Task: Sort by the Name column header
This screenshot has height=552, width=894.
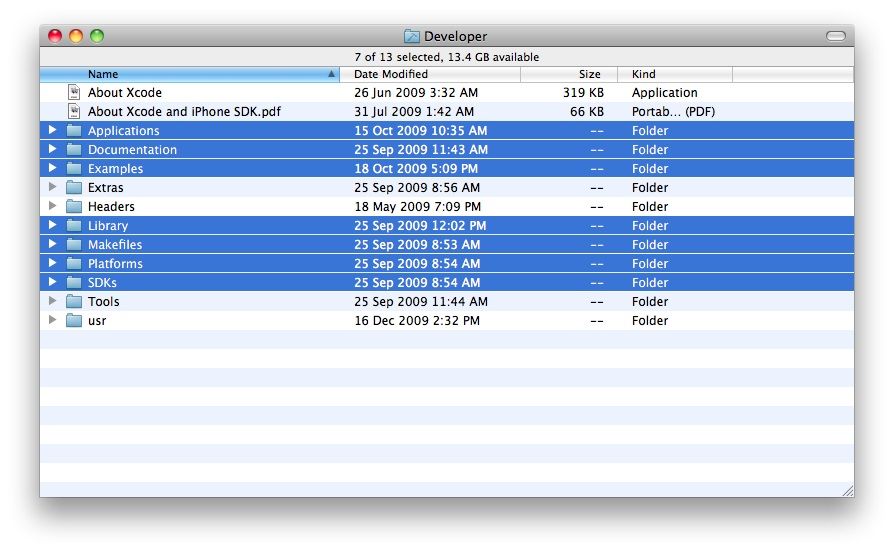Action: click(190, 74)
